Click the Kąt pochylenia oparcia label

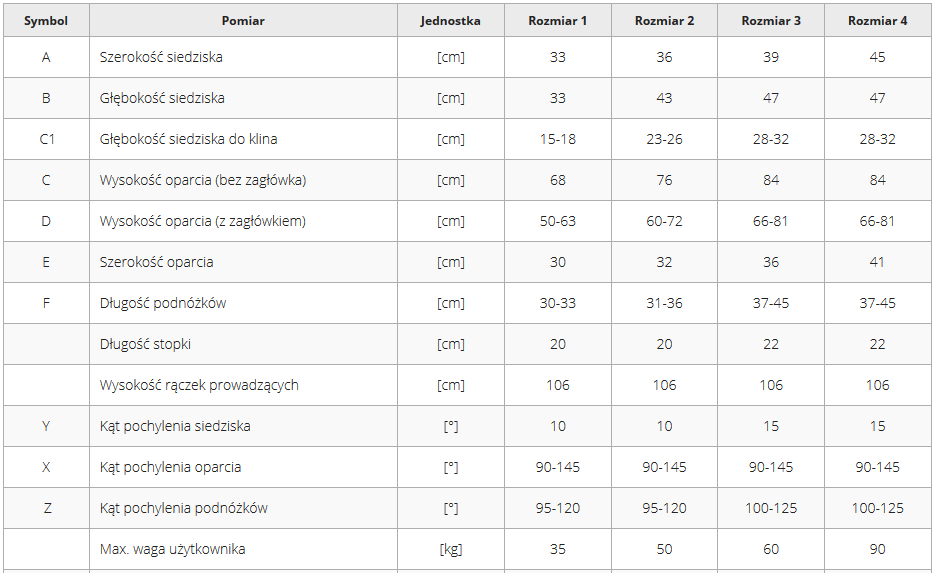pos(170,467)
